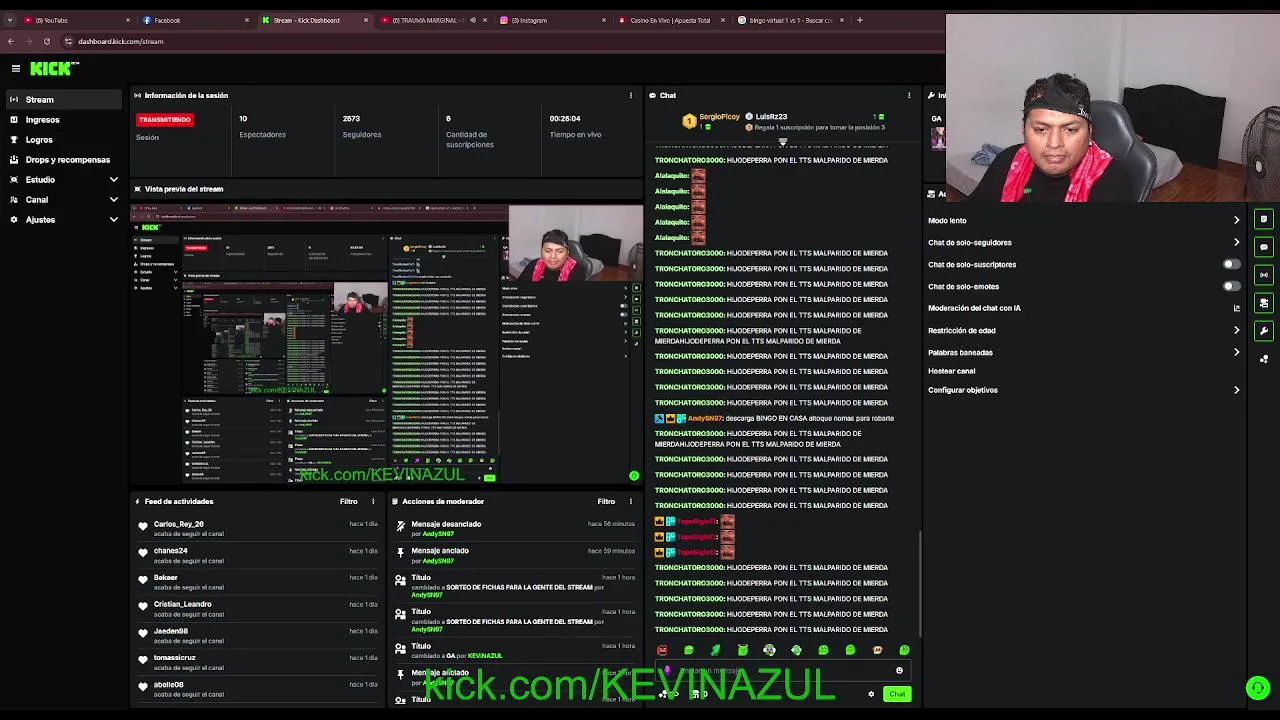This screenshot has width=1280, height=720.
Task: Switch to the Instagram browser tab
Action: coord(553,20)
